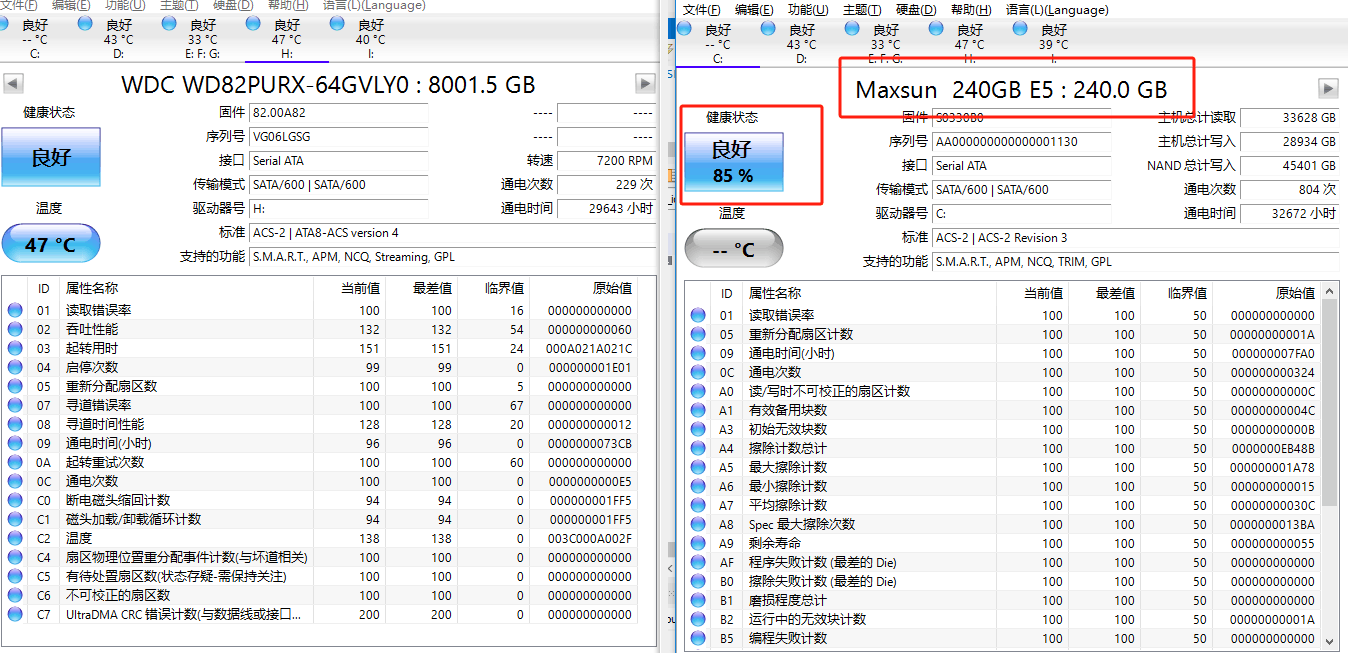Click the 转速 field showing 7200 RPM
Image resolution: width=1348 pixels, height=653 pixels.
click(606, 161)
